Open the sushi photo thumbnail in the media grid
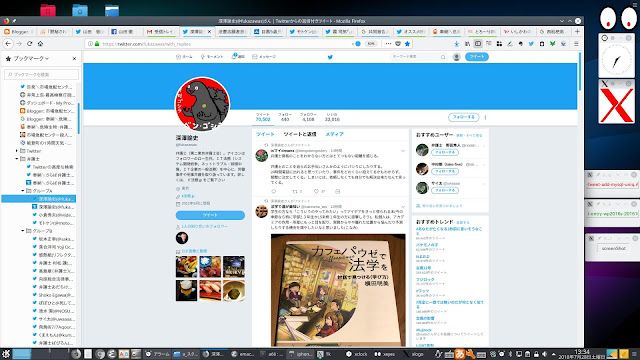 [210, 290]
